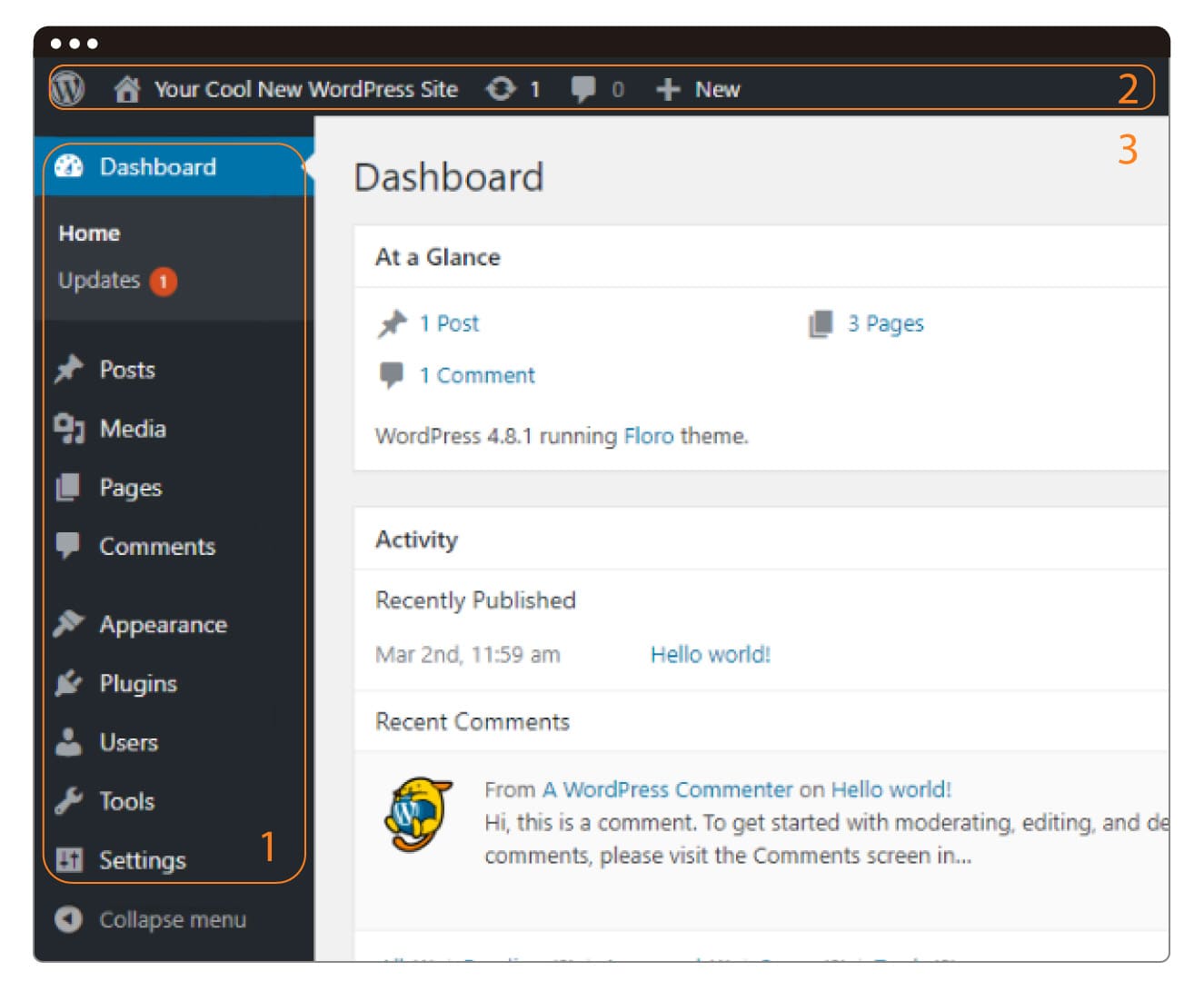Open the Tools menu

click(127, 801)
